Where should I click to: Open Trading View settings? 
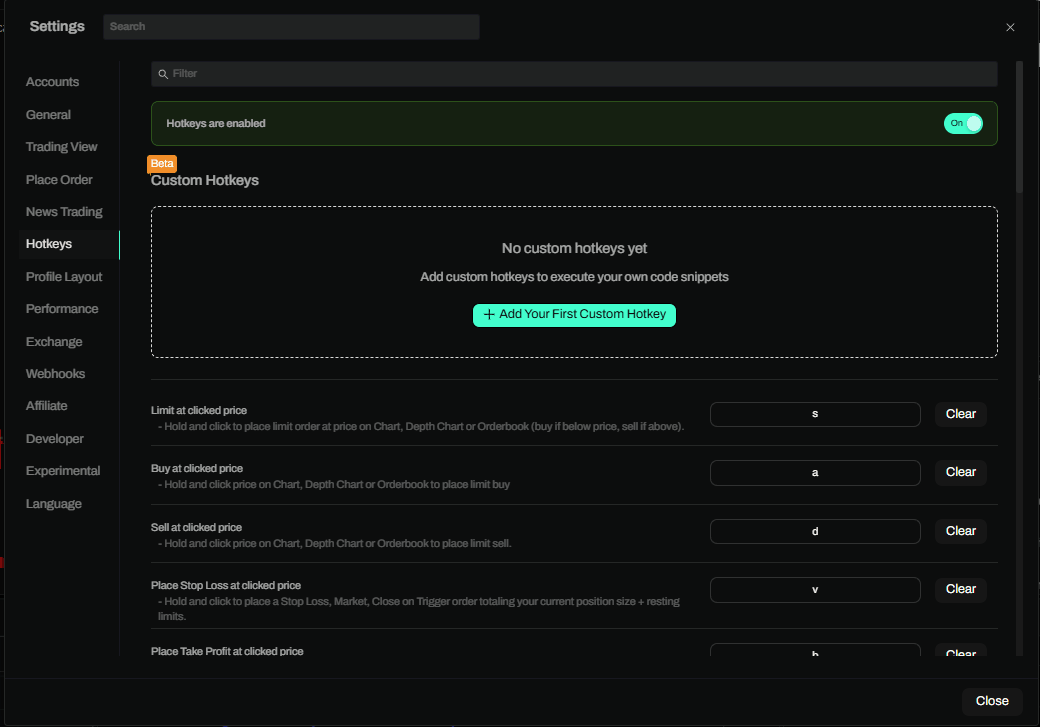[x=61, y=147]
